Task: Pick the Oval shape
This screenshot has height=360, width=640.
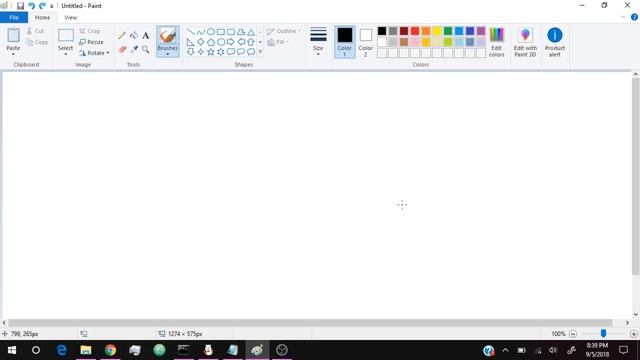Action: (x=211, y=32)
